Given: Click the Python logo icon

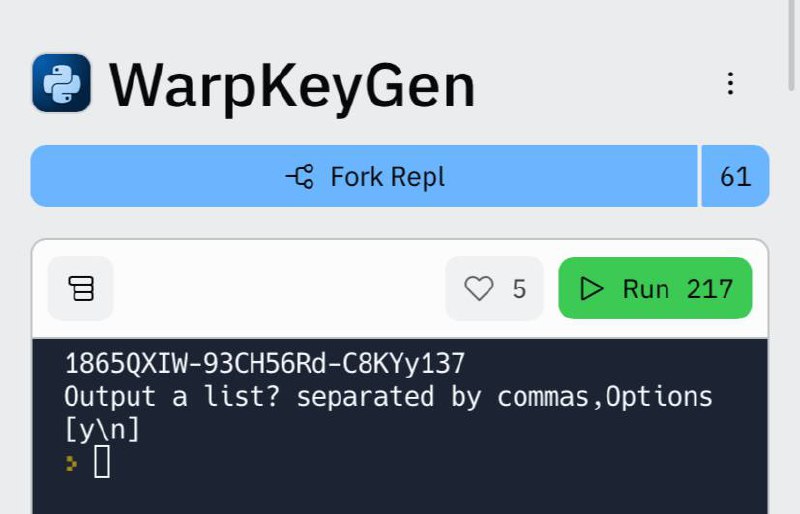Looking at the screenshot, I should 62,83.
